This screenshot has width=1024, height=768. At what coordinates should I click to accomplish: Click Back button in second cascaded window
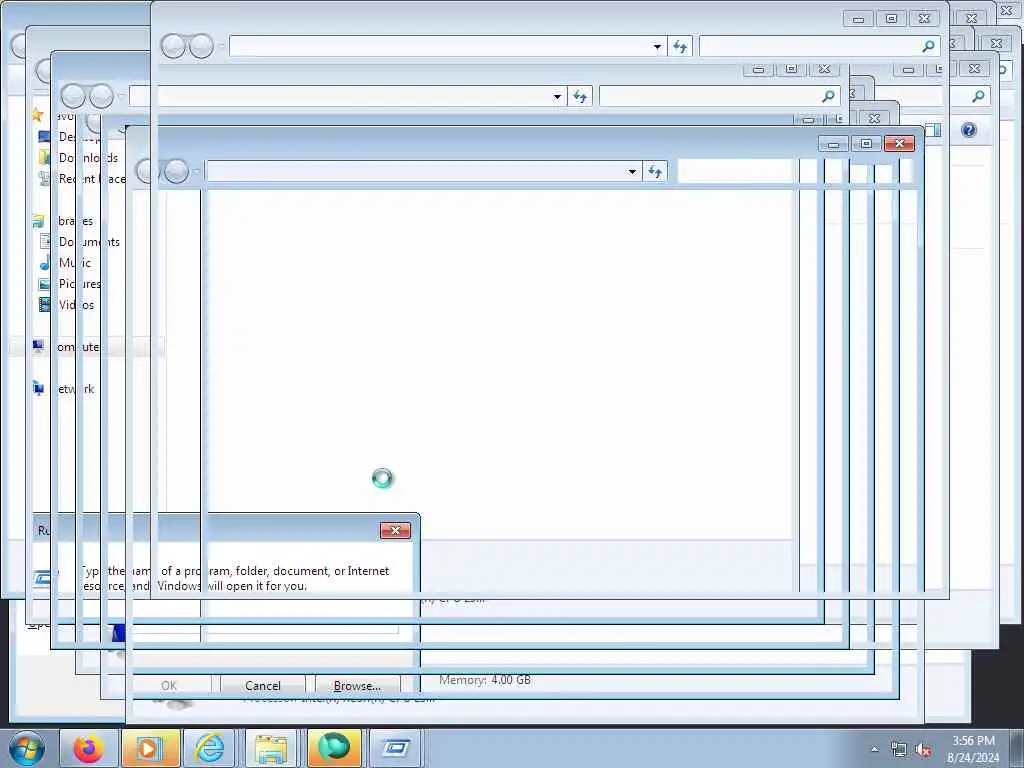point(72,97)
